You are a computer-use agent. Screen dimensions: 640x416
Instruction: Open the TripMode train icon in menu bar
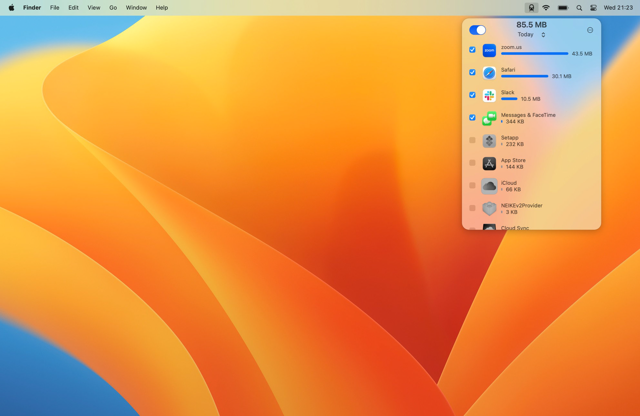click(531, 8)
